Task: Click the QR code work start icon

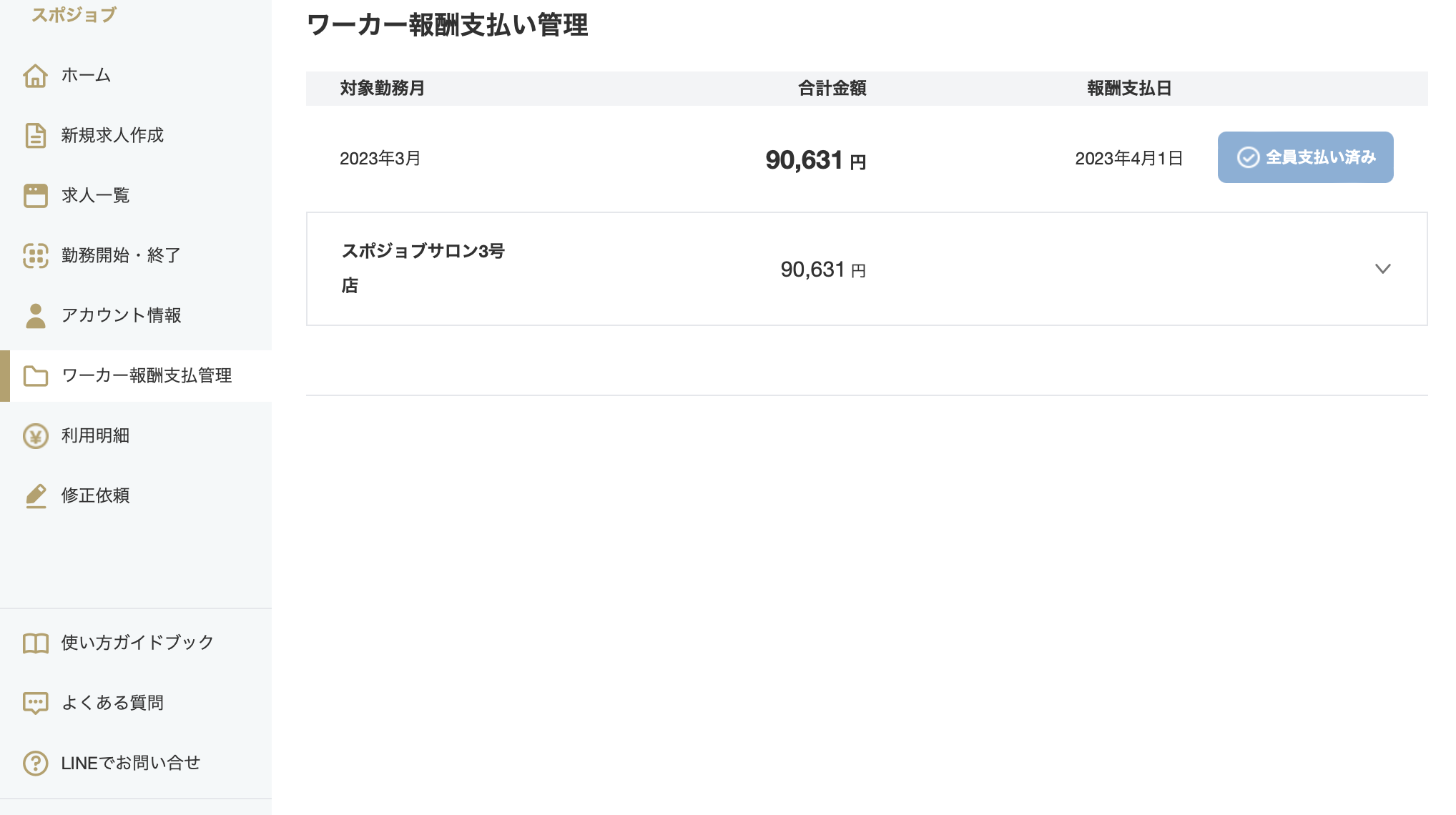Action: 35,255
